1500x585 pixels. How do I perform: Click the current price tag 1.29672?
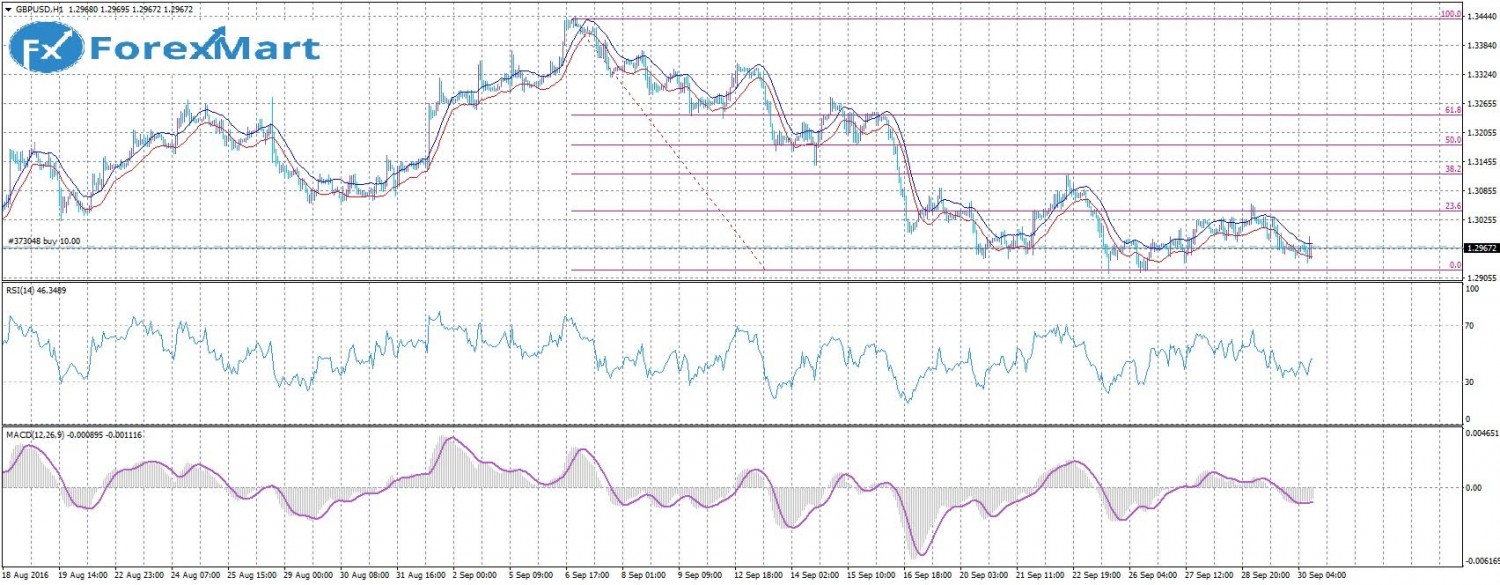click(x=1479, y=248)
